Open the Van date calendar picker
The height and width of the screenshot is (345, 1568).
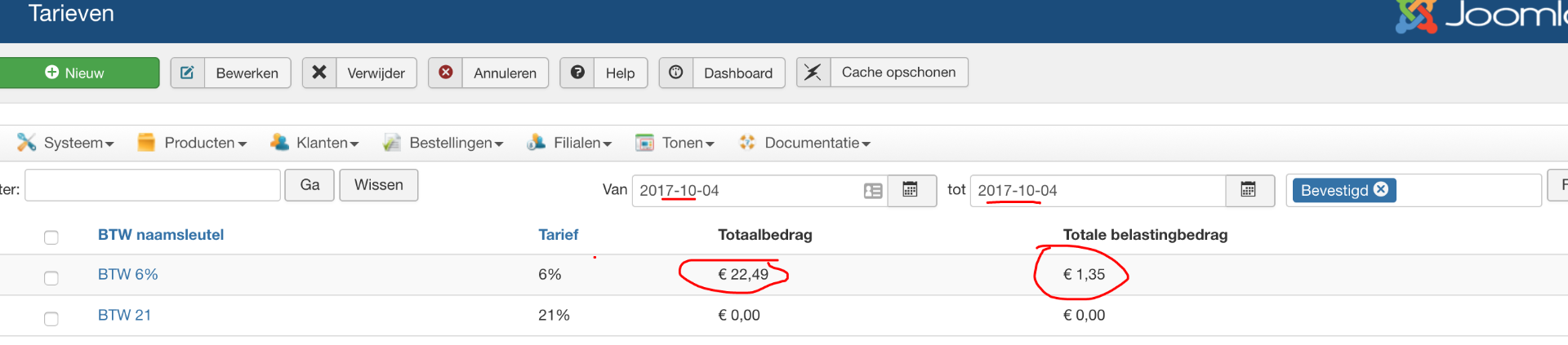911,190
